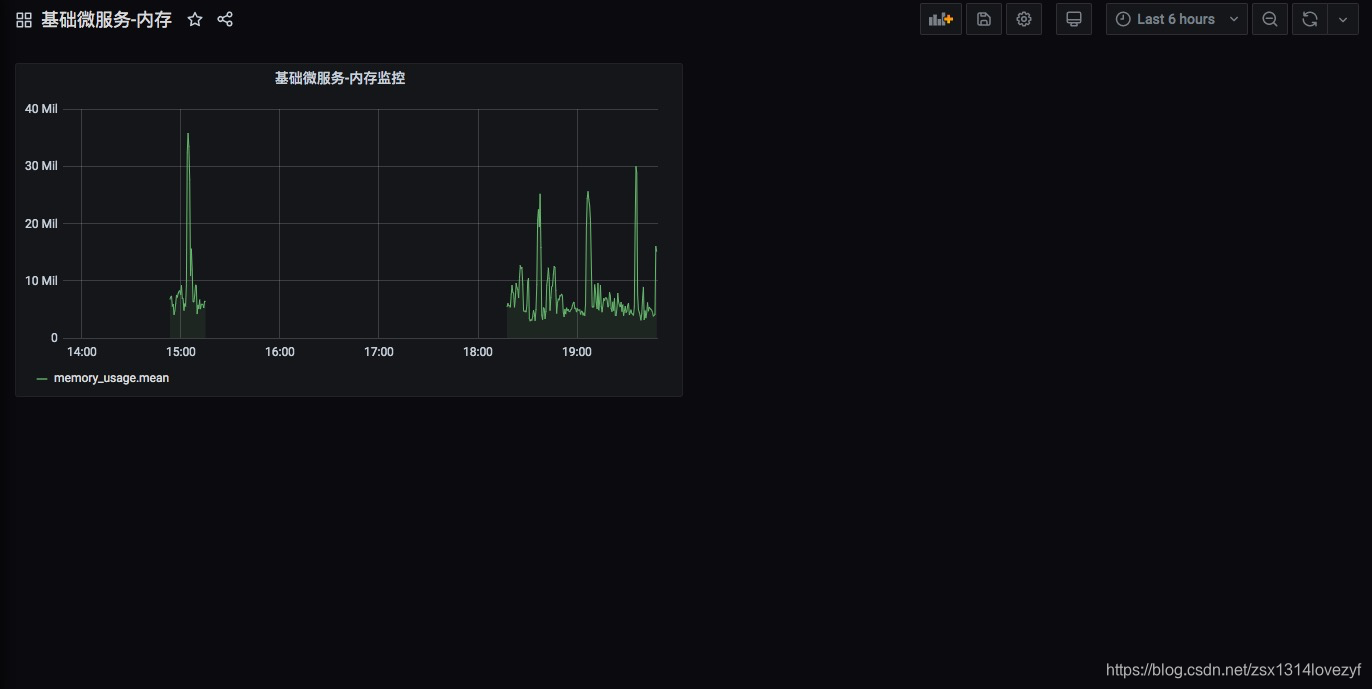
Task: Click the tallest spike just after 15:00
Action: 187,136
